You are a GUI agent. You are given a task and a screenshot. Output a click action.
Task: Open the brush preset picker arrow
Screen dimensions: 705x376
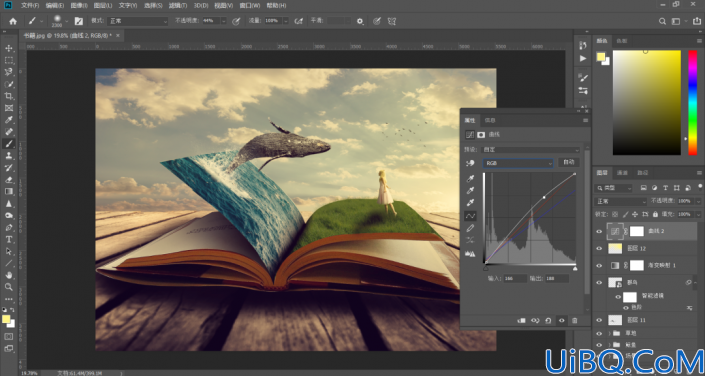tap(67, 21)
